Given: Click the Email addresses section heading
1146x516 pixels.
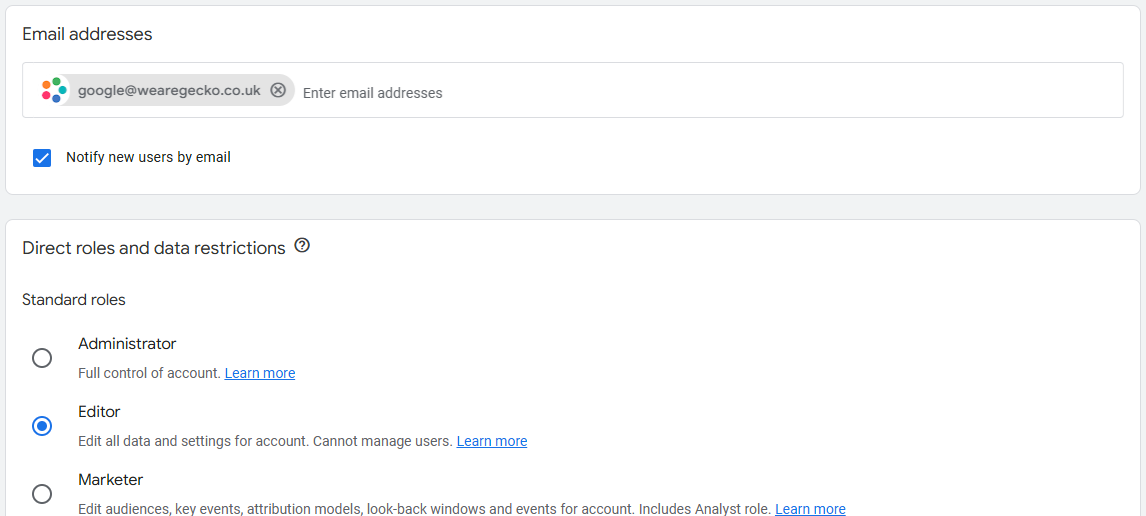Looking at the screenshot, I should [87, 34].
